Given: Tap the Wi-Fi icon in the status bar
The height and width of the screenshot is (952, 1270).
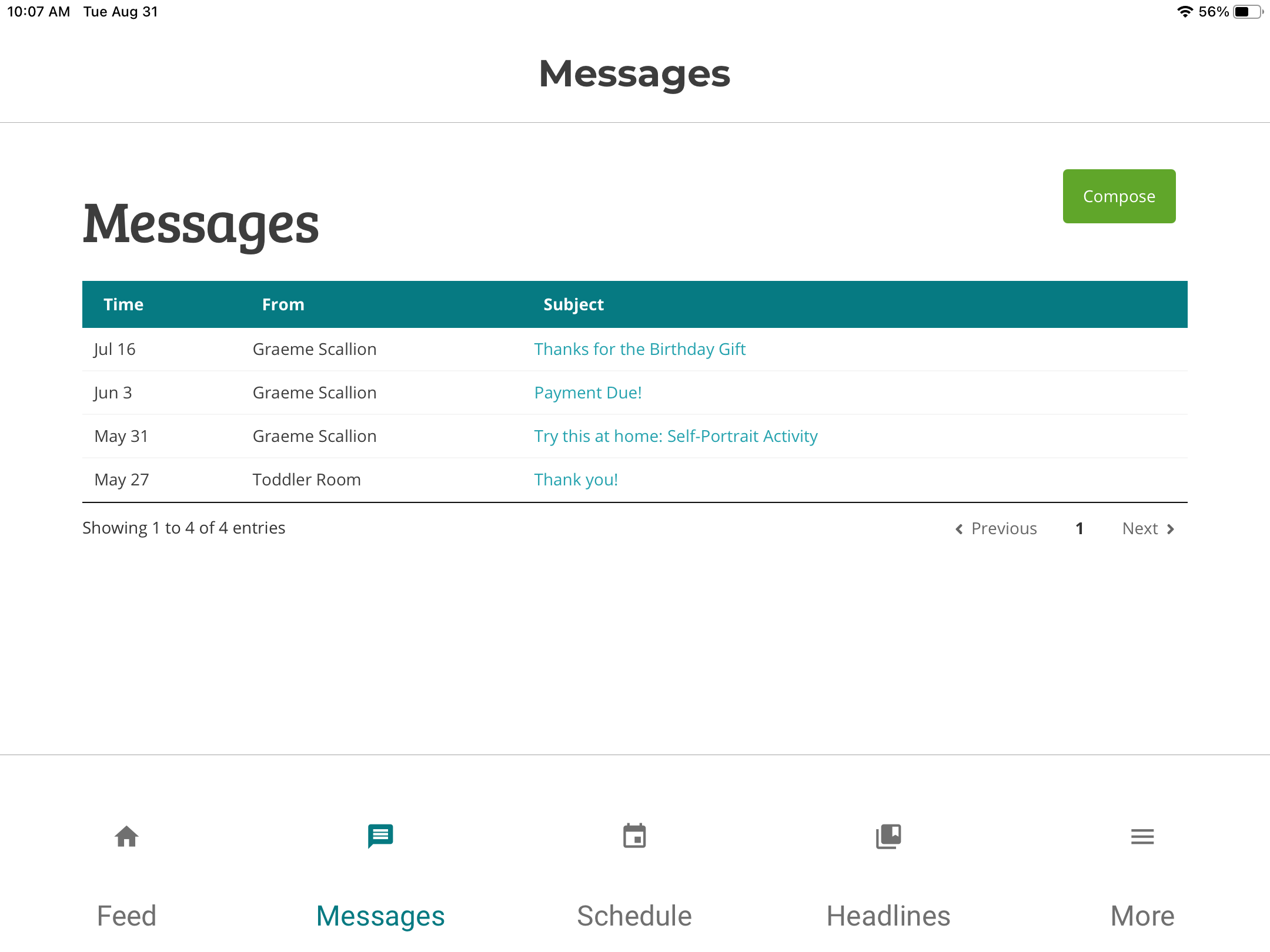Looking at the screenshot, I should (x=1184, y=11).
